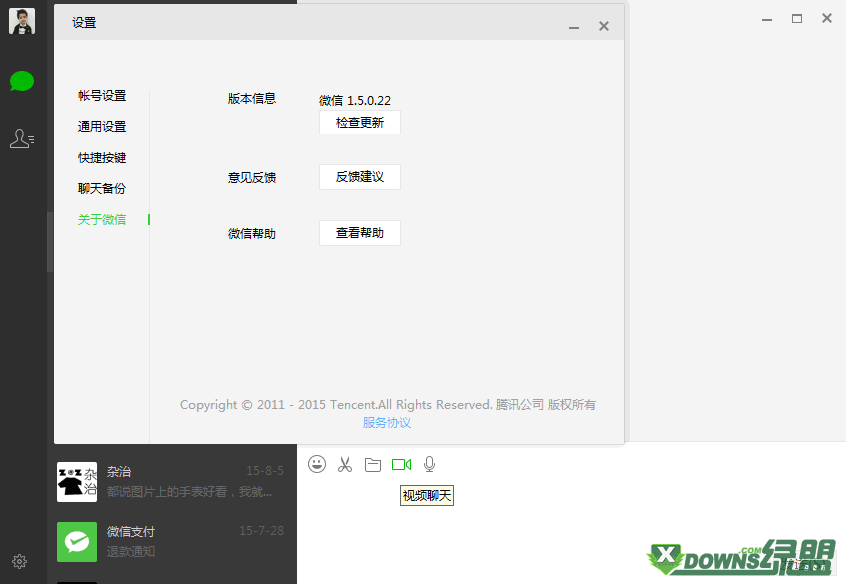Click the 15-7-28 date in chat list

(x=262, y=531)
